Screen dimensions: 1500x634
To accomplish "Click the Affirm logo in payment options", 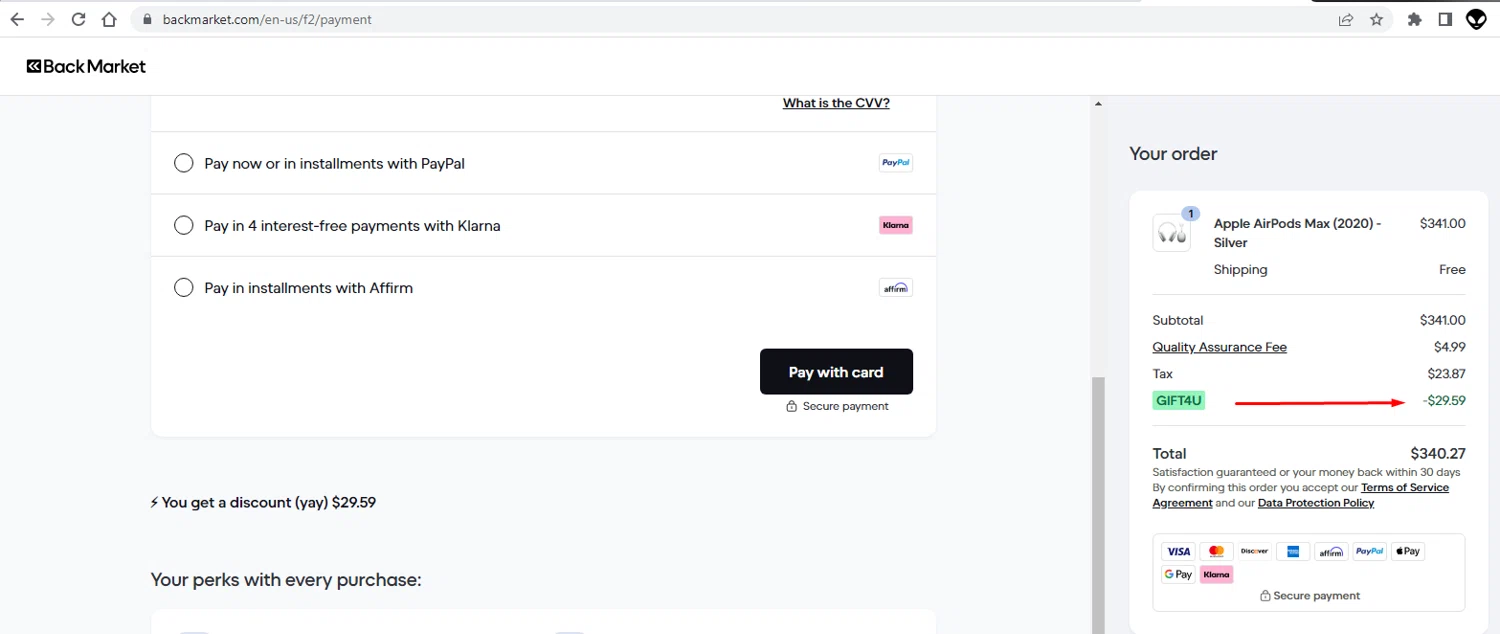I will pyautogui.click(x=896, y=288).
